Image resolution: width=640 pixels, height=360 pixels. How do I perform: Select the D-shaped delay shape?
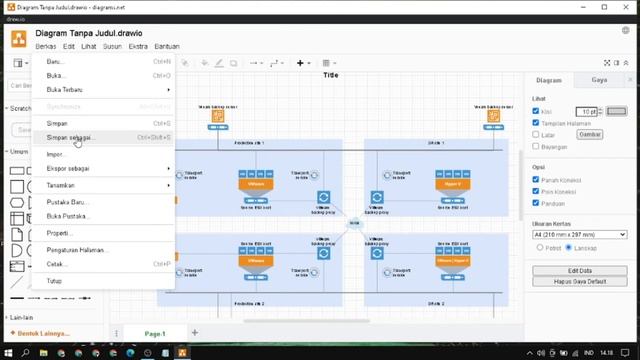coord(17,251)
